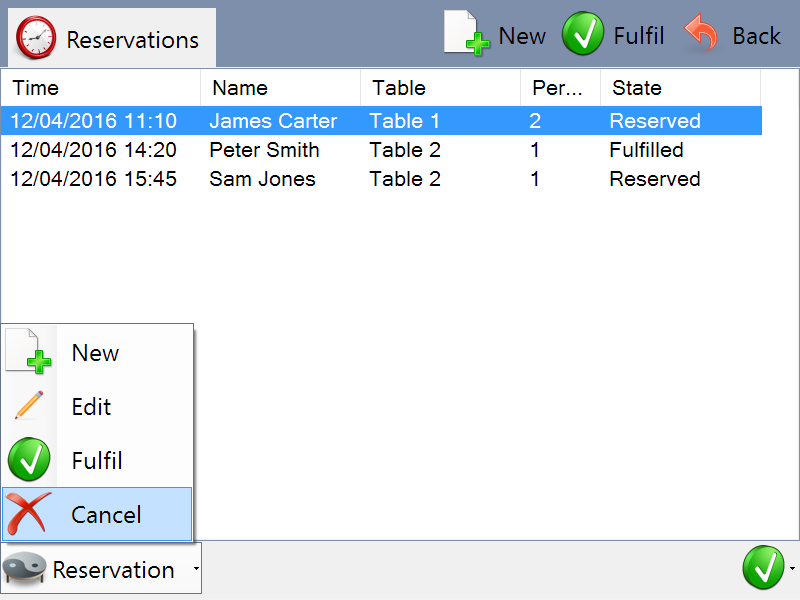
Task: Click the table icon on Reservation button
Action: point(26,569)
